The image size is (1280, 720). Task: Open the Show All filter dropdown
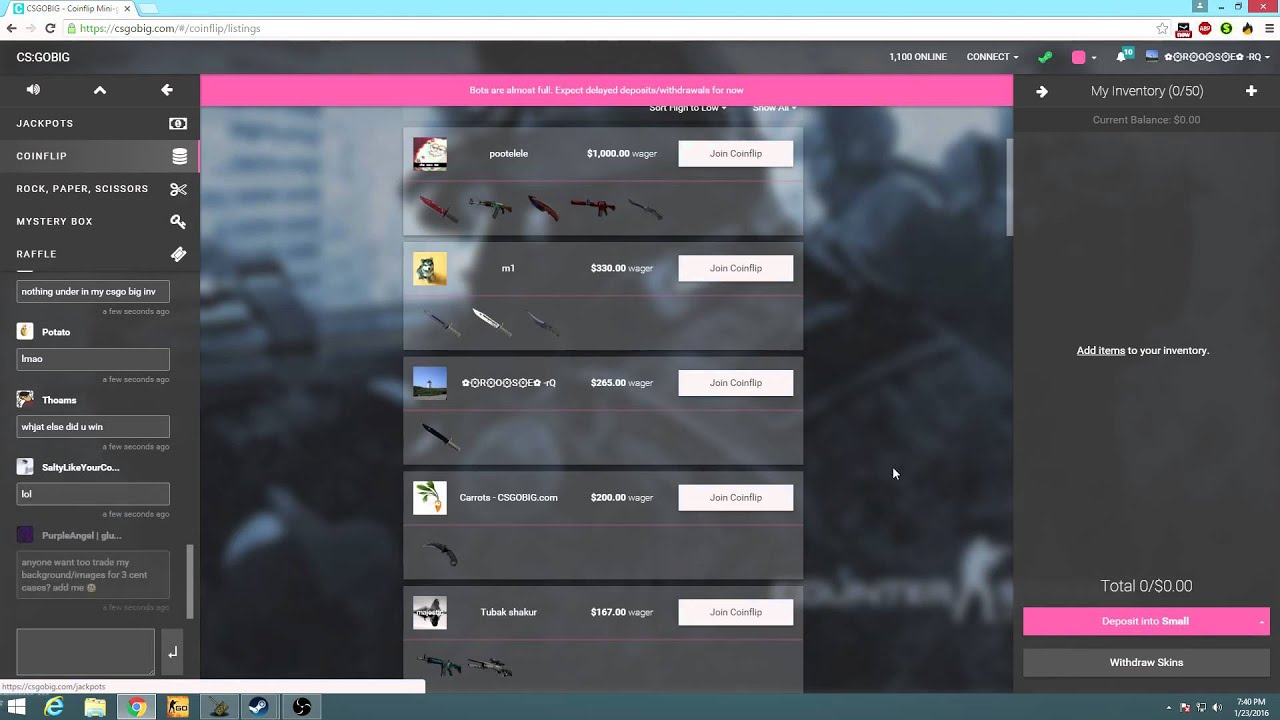775,108
